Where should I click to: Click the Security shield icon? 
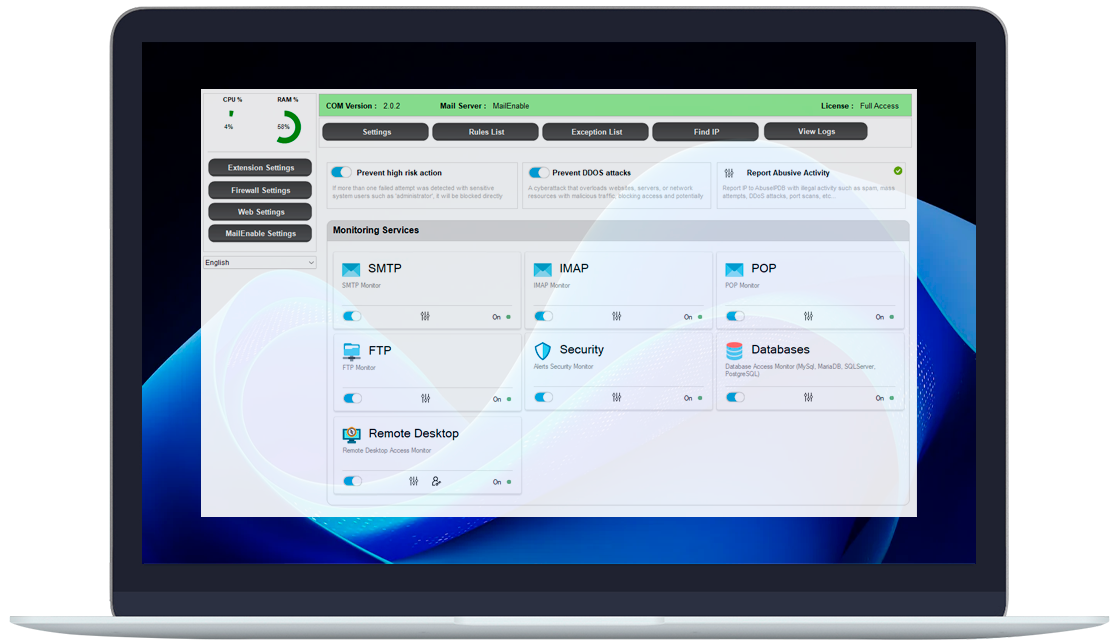coord(543,351)
